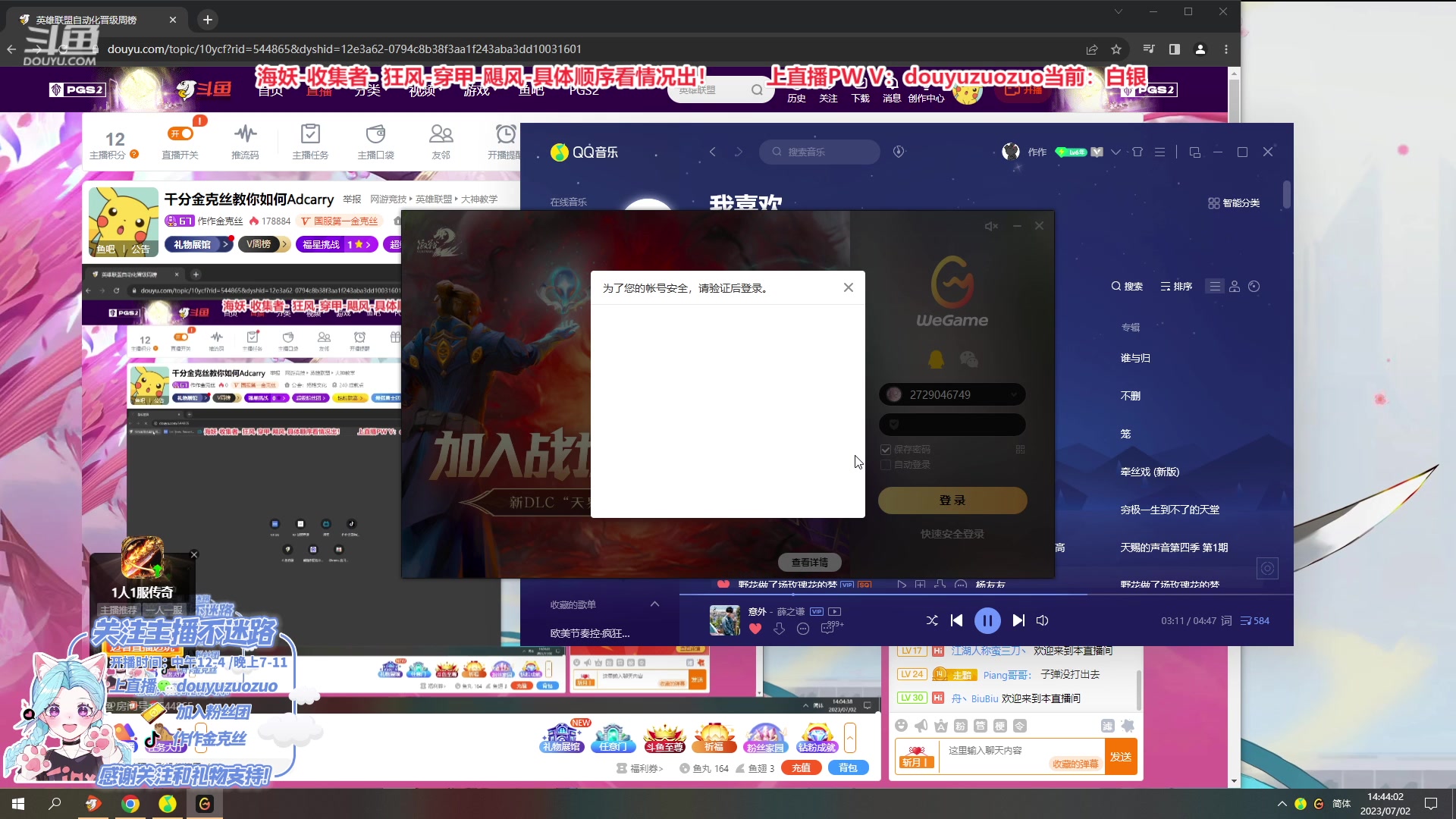
Task: Open the listen-to-identify music icon beside search
Action: (899, 152)
